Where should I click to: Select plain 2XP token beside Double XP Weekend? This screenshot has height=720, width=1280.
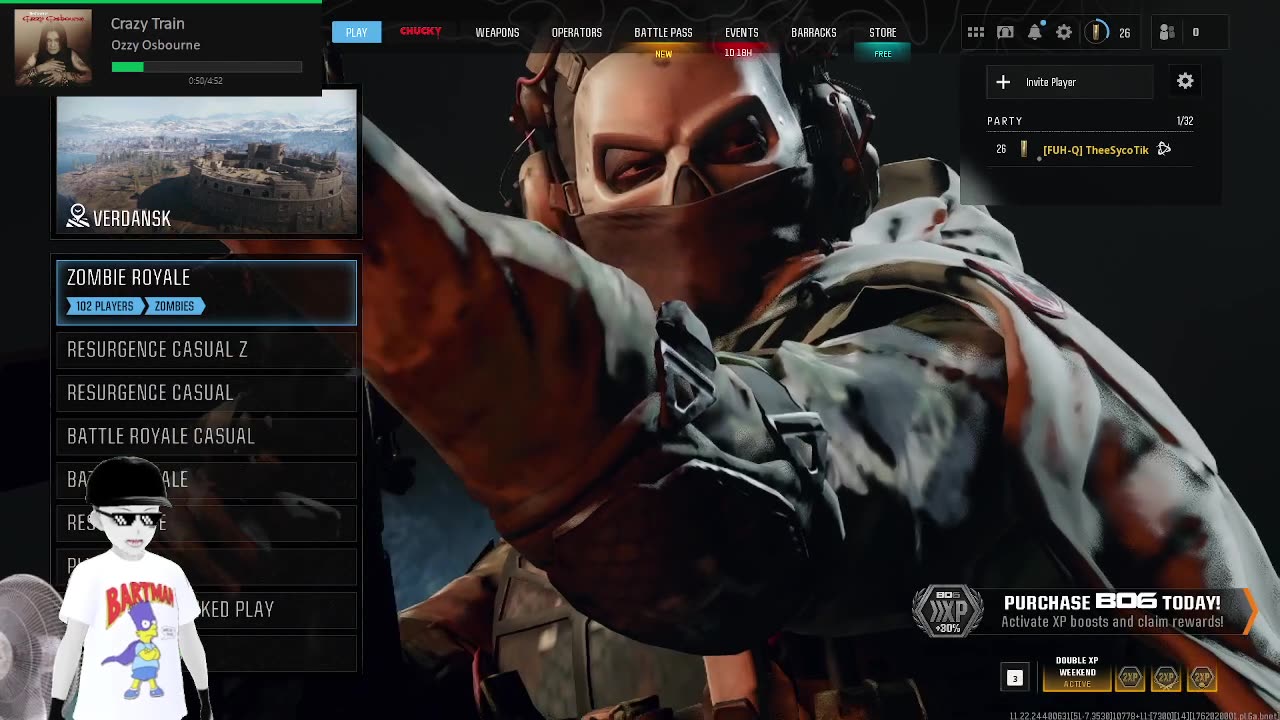click(1130, 677)
